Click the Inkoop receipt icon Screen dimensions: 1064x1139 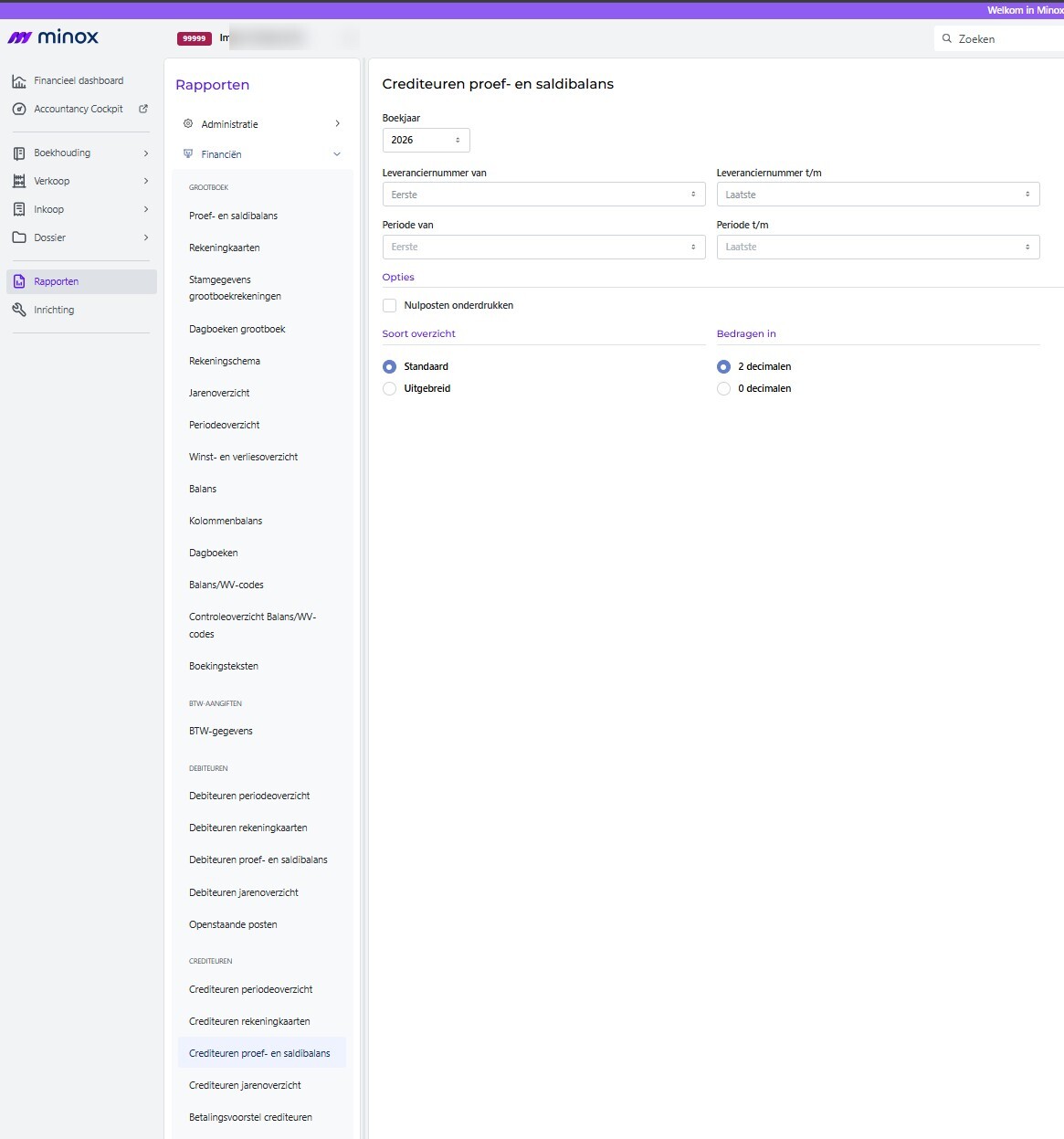click(19, 209)
